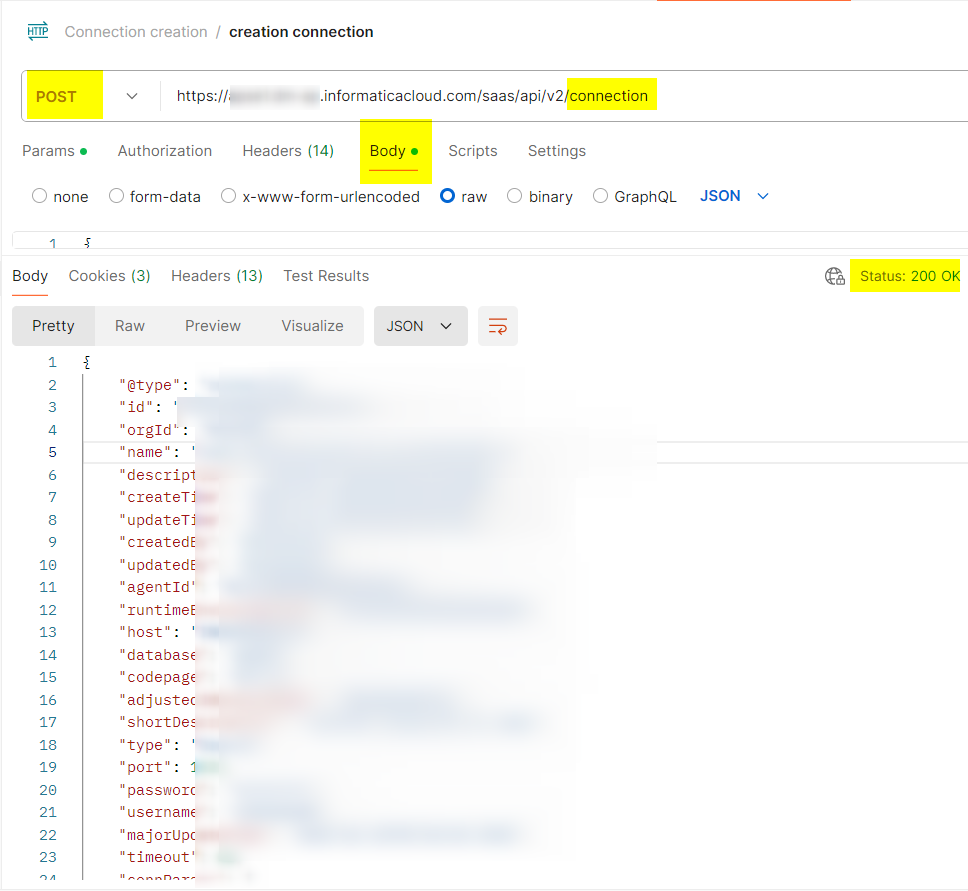
Task: Click the "id" key on line 3
Action: pos(136,408)
